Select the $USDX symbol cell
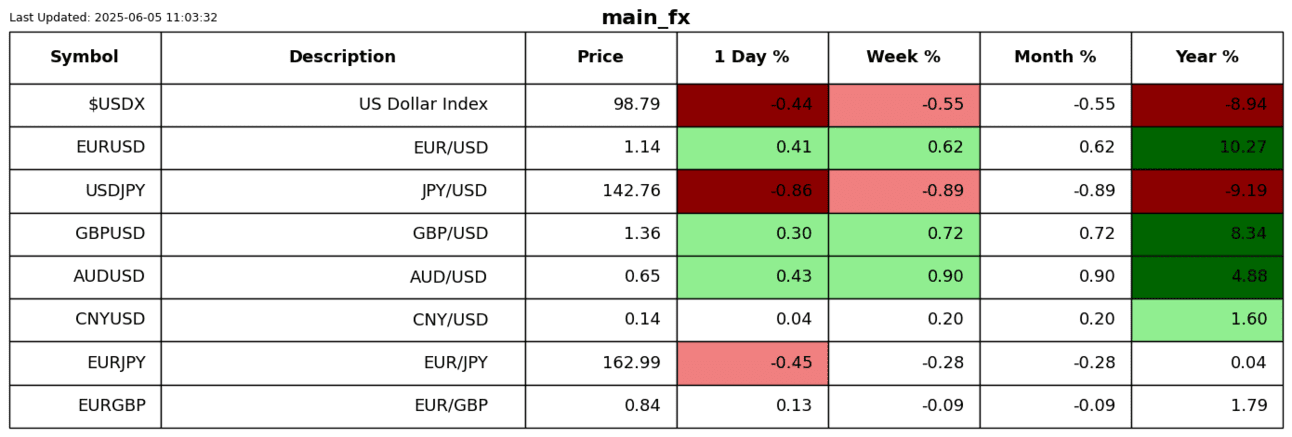 tap(116, 105)
